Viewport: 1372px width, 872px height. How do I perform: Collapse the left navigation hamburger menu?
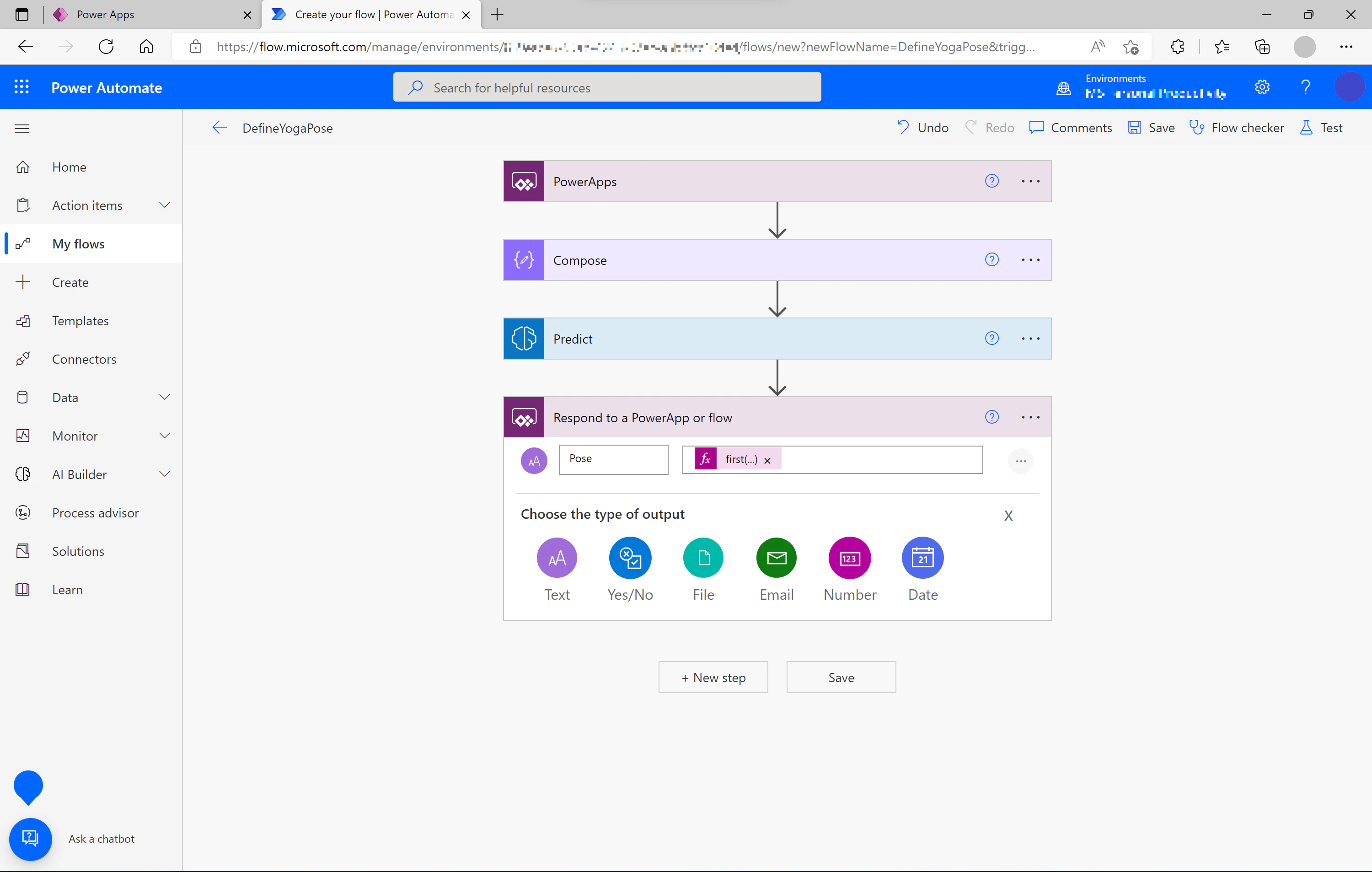[21, 128]
